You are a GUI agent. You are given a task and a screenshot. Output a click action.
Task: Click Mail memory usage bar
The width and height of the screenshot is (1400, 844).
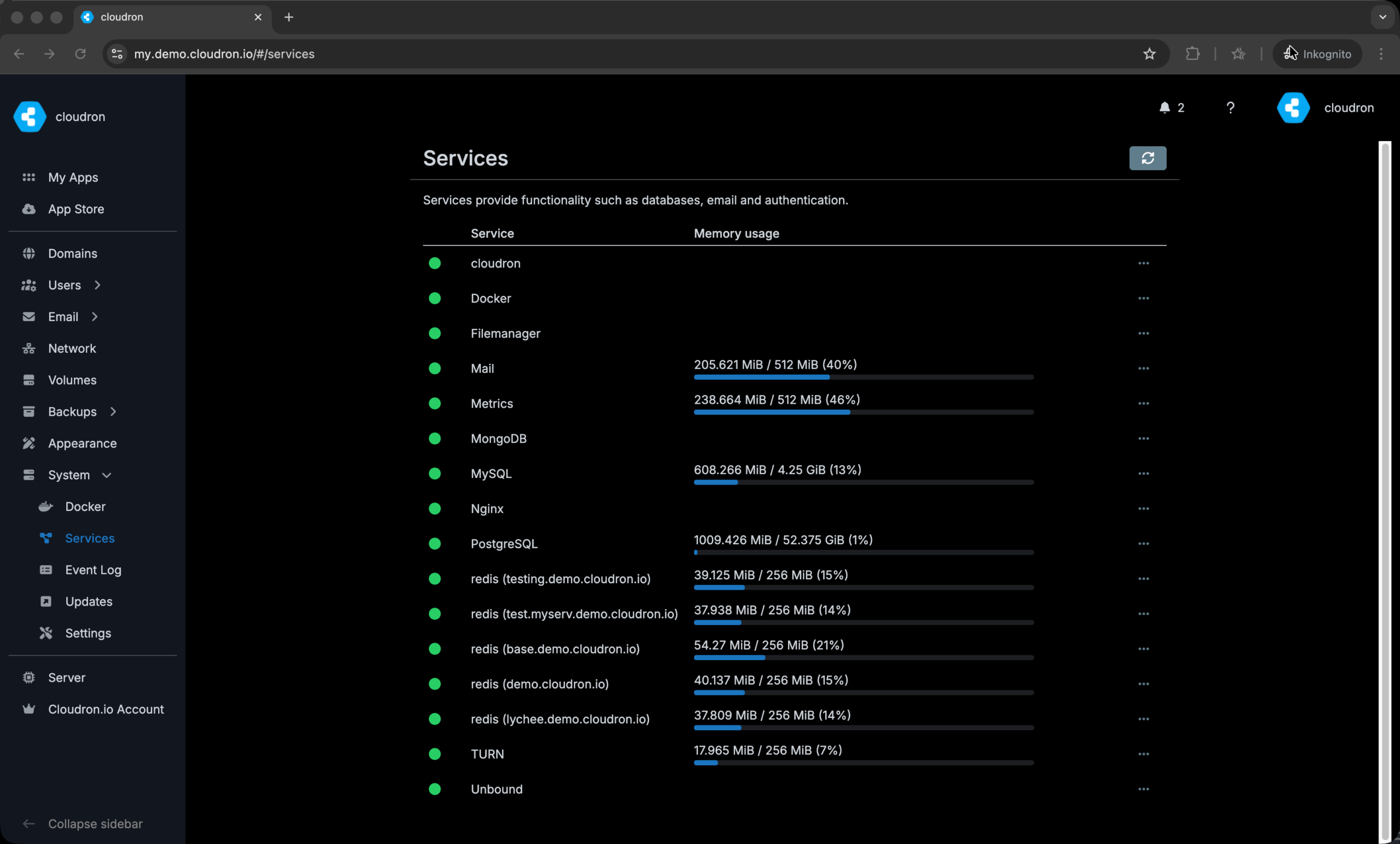click(863, 377)
